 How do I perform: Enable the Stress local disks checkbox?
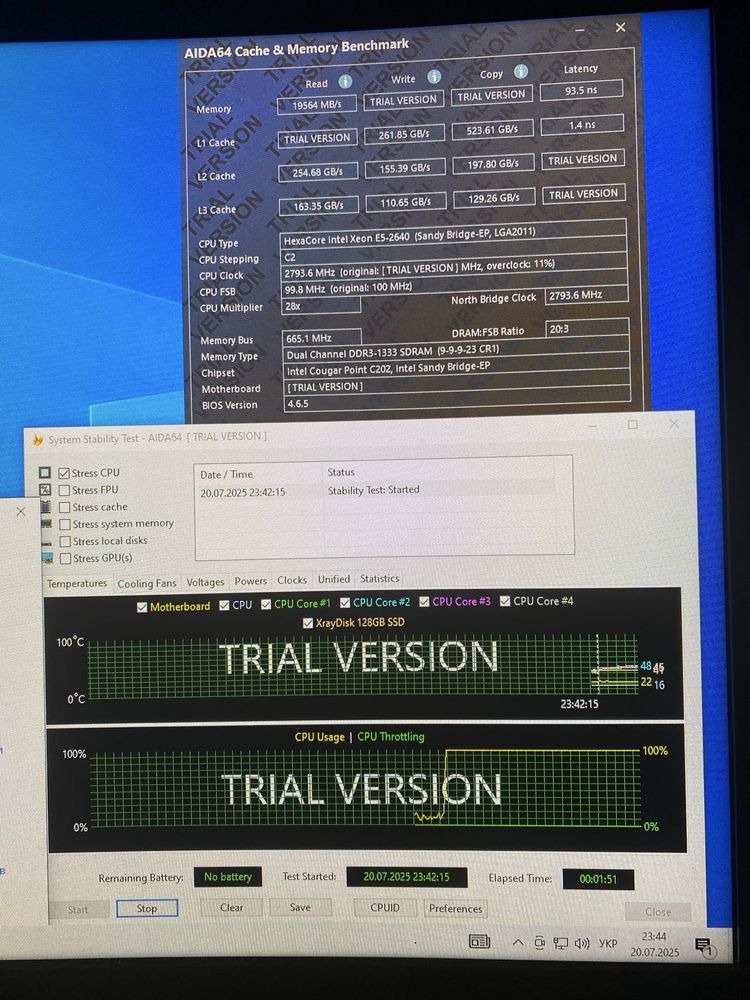click(x=65, y=541)
